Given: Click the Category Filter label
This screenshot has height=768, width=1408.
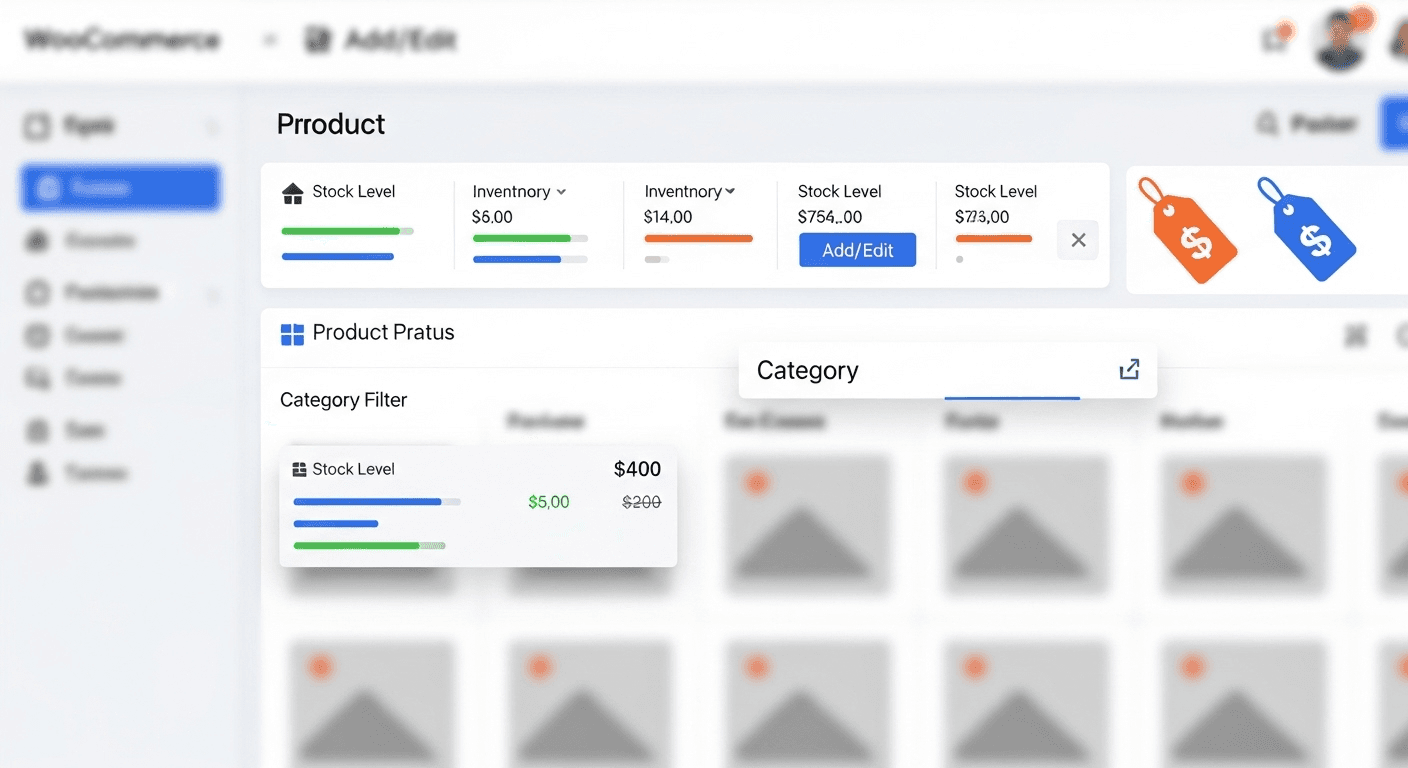Looking at the screenshot, I should tap(343, 400).
